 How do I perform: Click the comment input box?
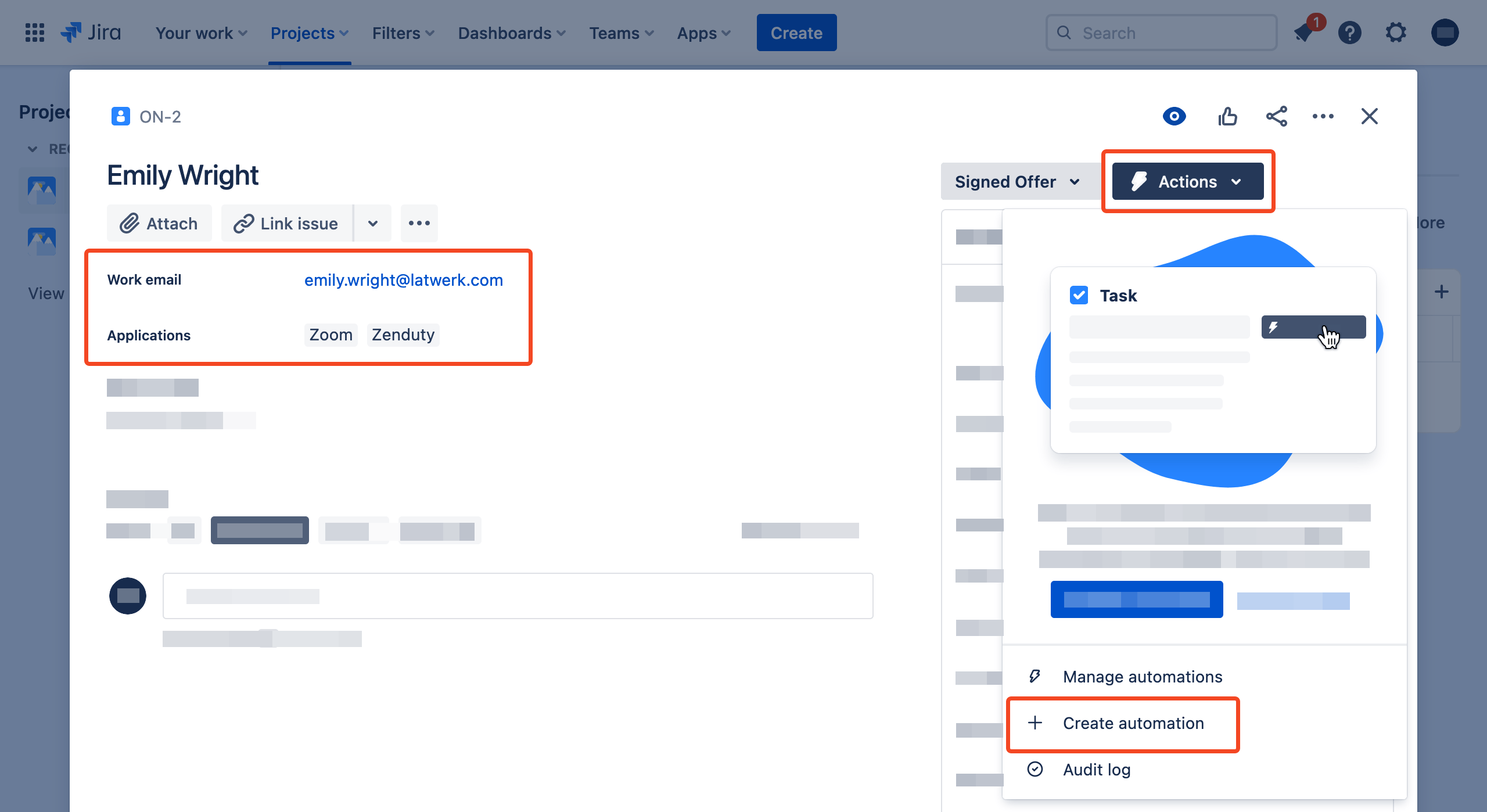tap(518, 596)
